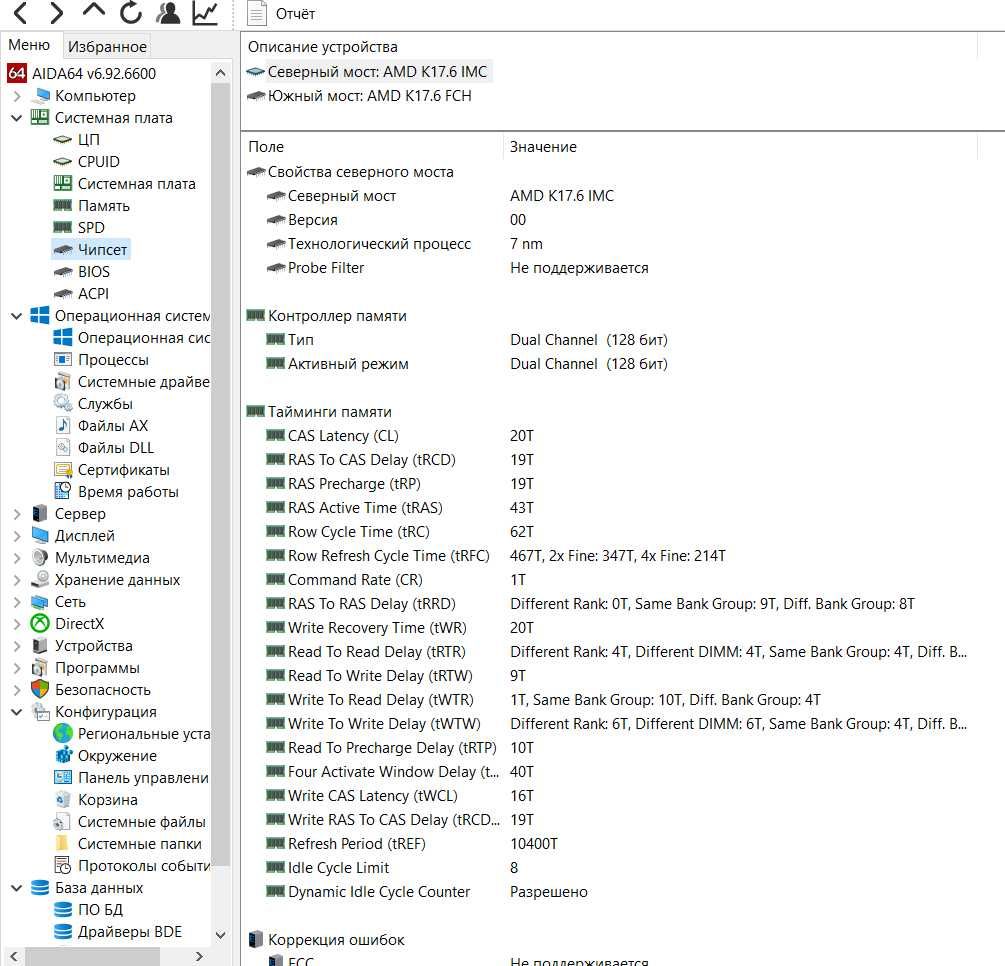
Task: Open Протоколы событий in the tree
Action: pos(144,866)
